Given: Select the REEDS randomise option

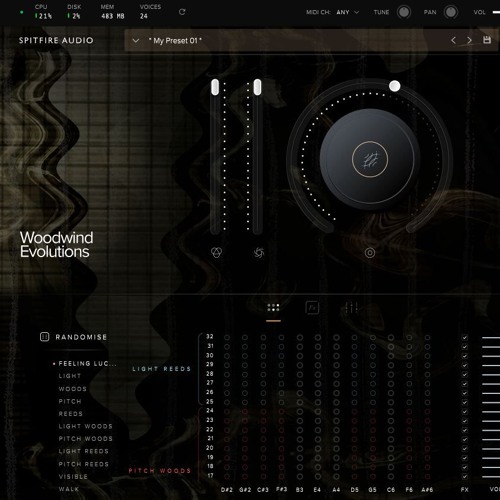Looking at the screenshot, I should tap(71, 414).
